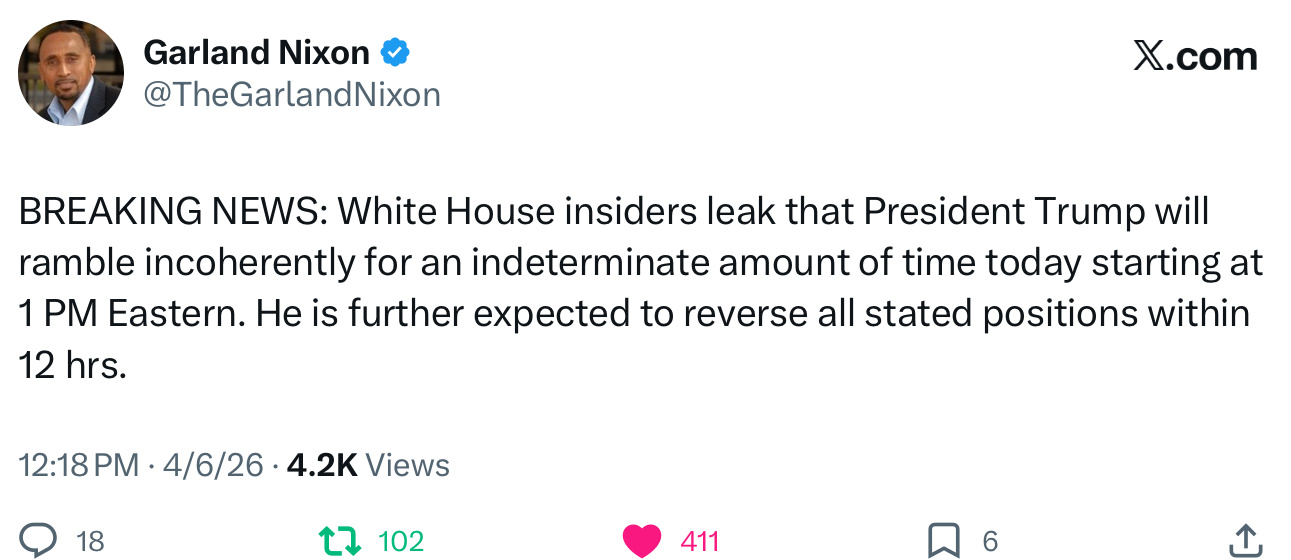The image size is (1291, 560).
Task: Click the reply count 18
Action: point(90,541)
